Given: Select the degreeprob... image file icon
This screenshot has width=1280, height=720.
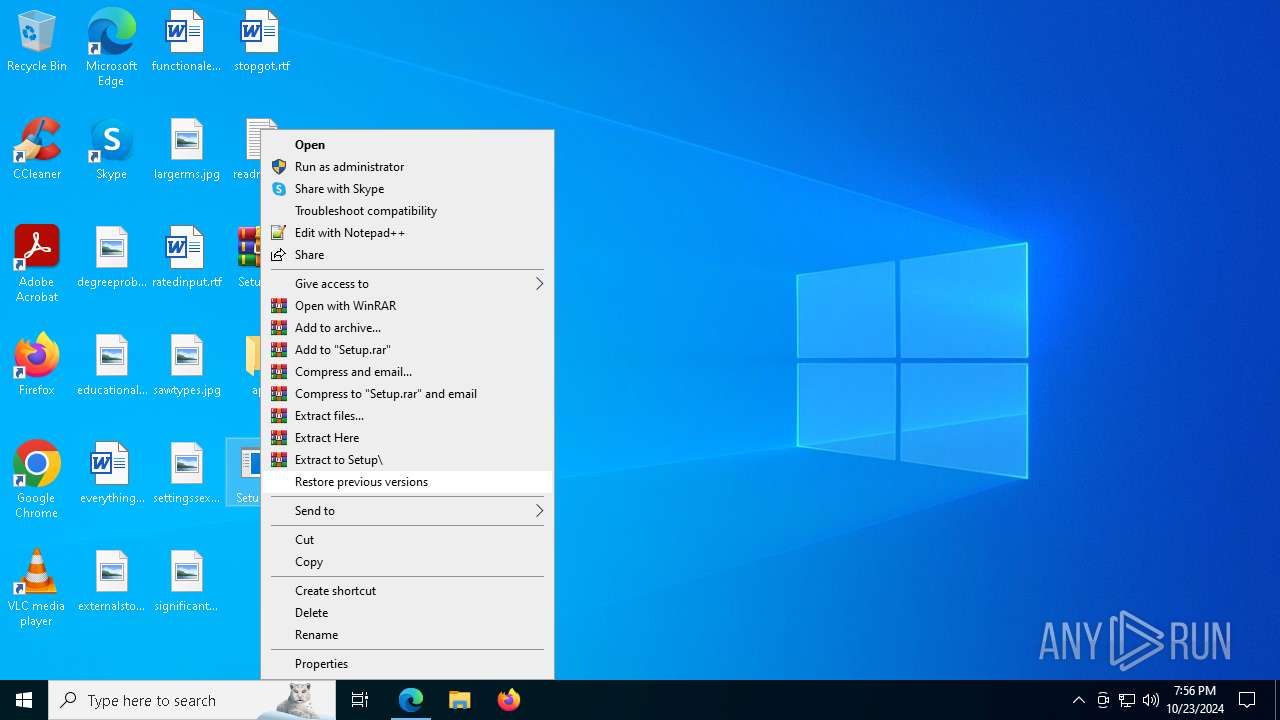Looking at the screenshot, I should 111,258.
